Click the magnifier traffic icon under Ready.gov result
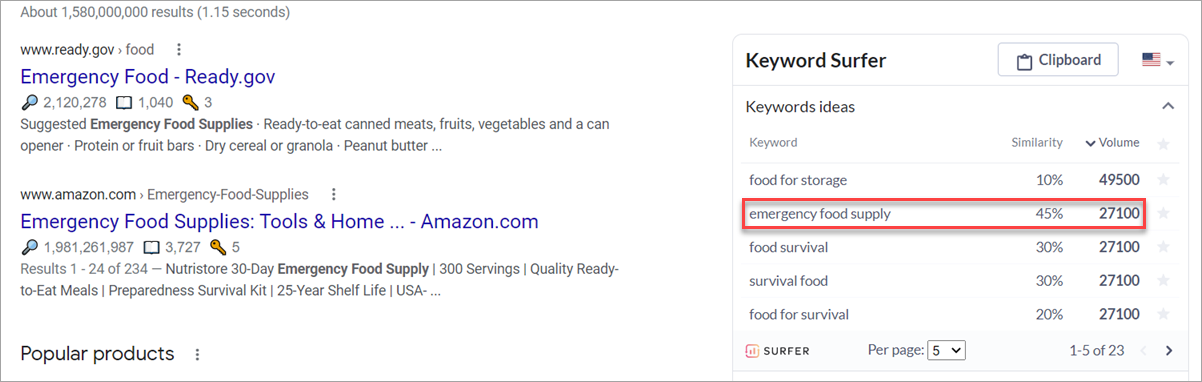Image resolution: width=1202 pixels, height=382 pixels. (x=27, y=102)
